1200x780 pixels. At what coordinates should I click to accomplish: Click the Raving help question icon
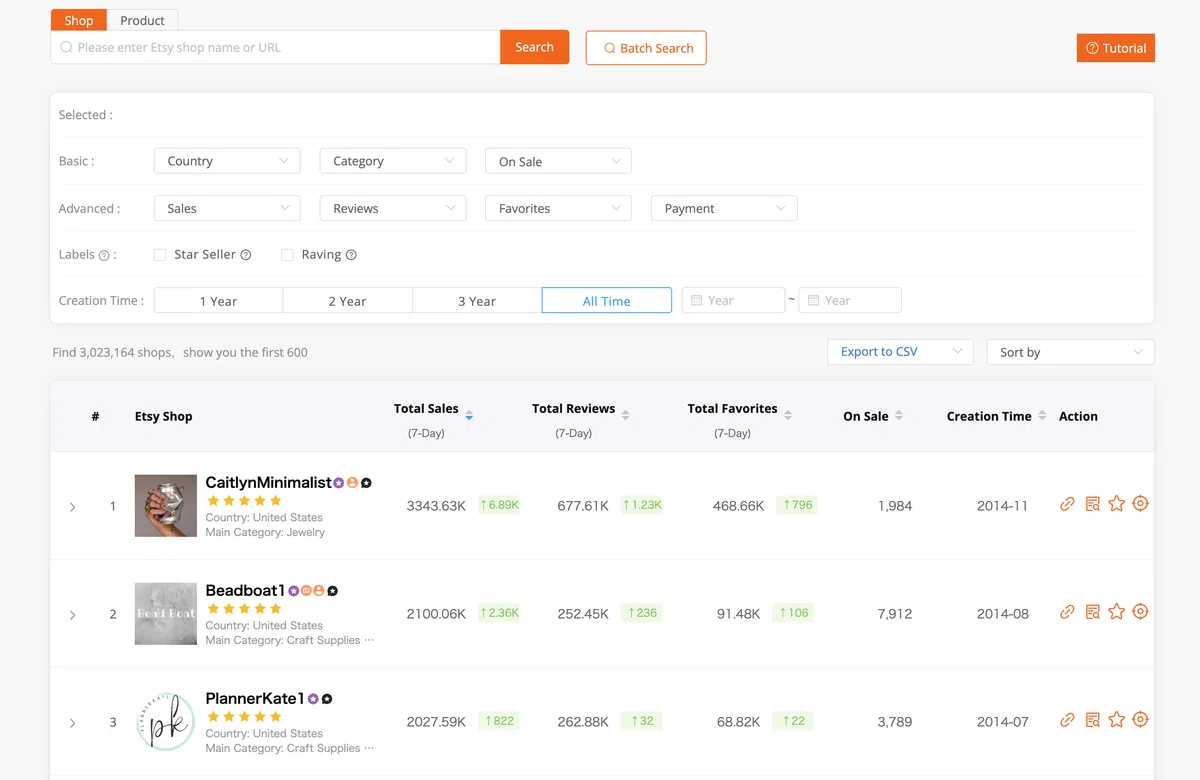point(351,255)
